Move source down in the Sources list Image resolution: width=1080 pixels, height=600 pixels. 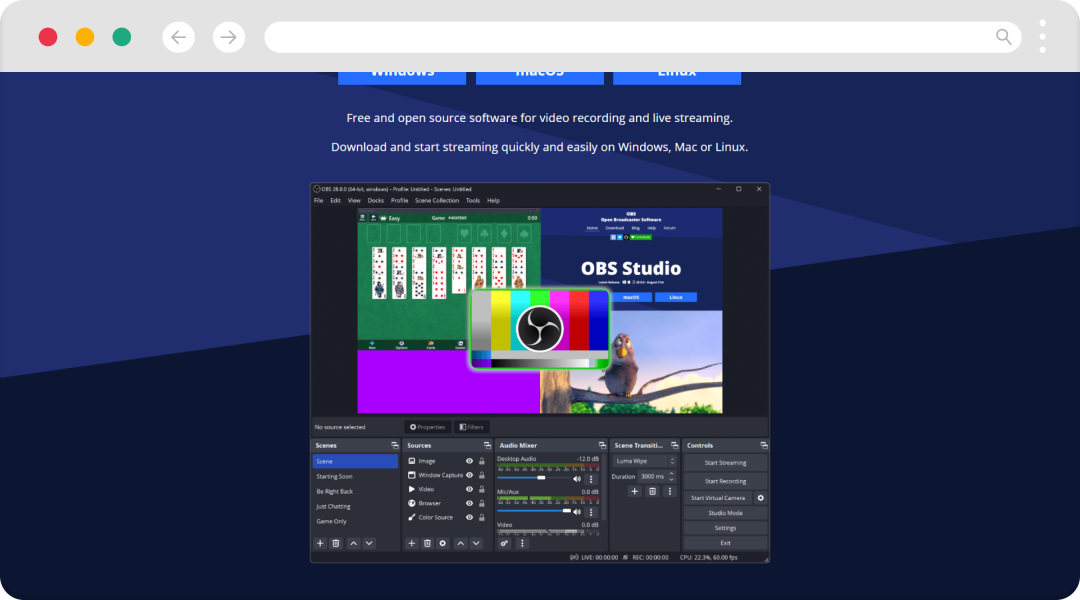point(476,544)
